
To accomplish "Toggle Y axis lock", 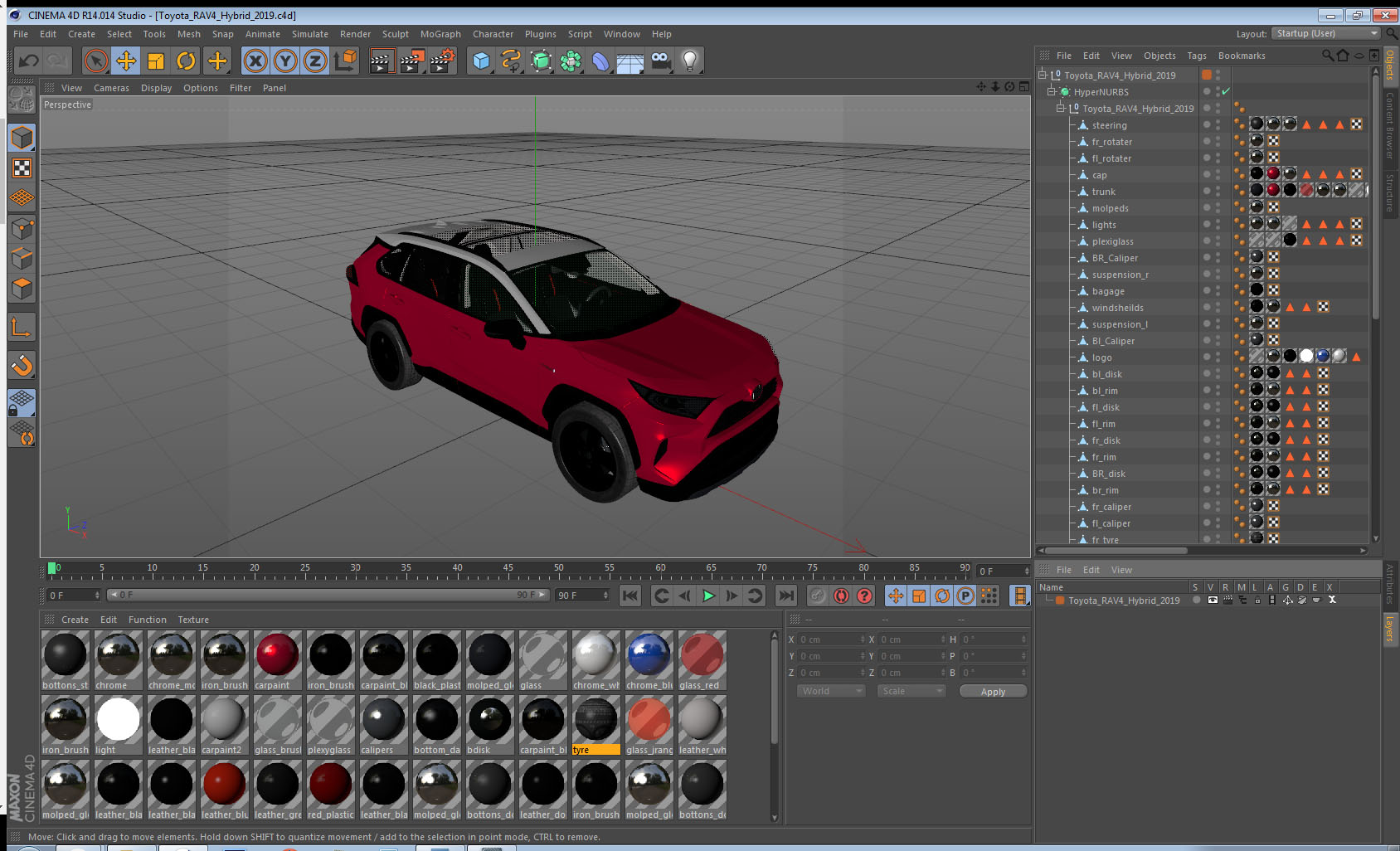I will (285, 61).
